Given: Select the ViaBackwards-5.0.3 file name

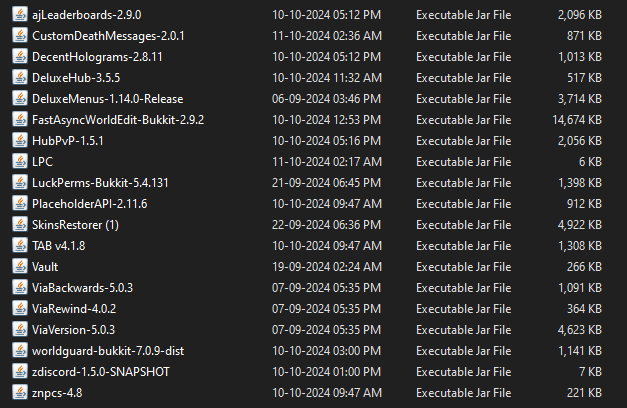Looking at the screenshot, I should 82,287.
